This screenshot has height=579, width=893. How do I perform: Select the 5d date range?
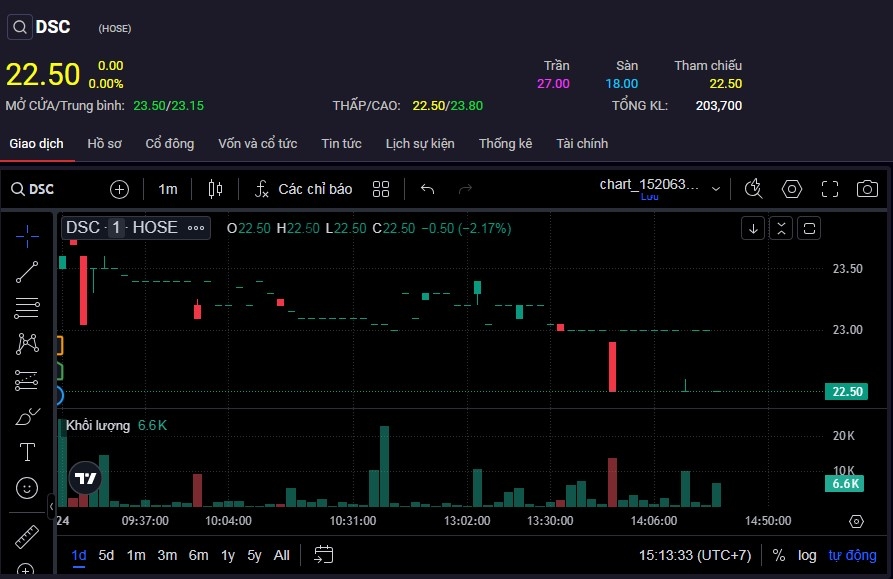click(x=106, y=555)
